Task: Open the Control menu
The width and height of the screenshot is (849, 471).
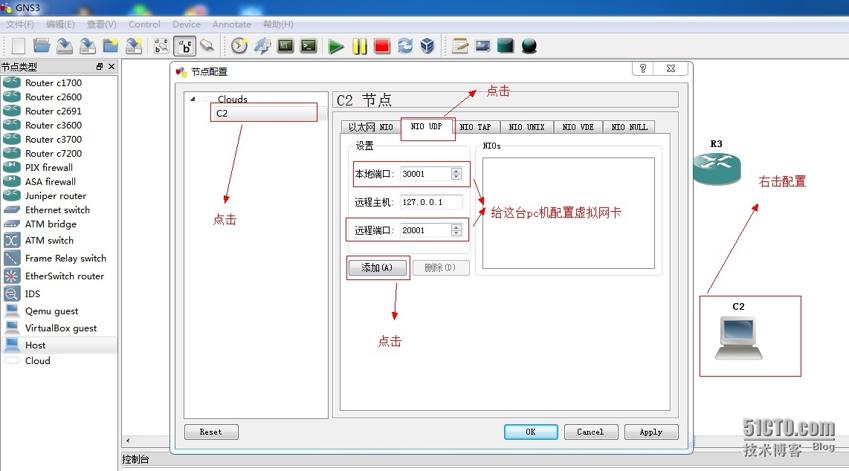Action: point(144,24)
